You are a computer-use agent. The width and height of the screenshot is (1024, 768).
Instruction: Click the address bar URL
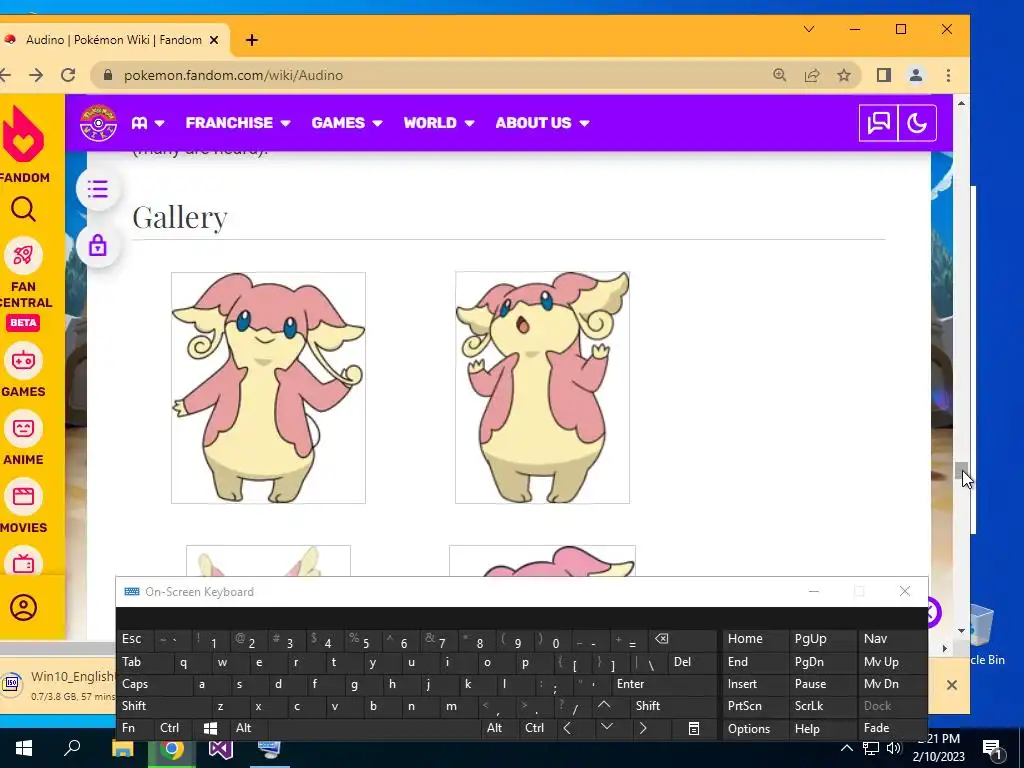point(233,75)
